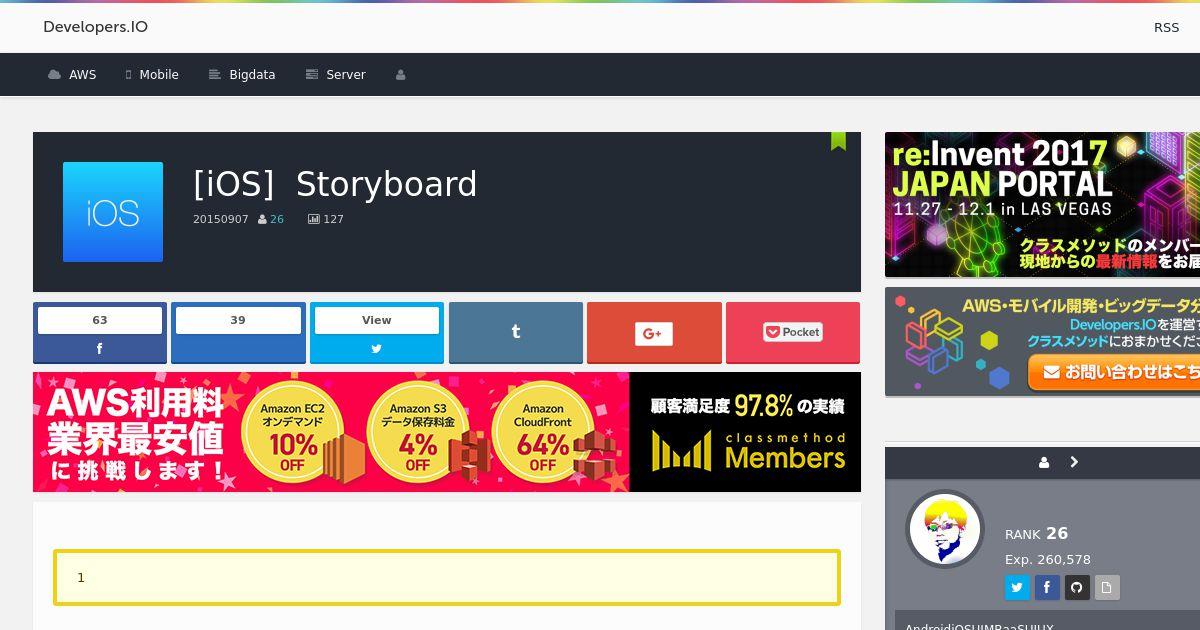Click the user icon in navigation bar
The image size is (1200, 630).
[x=401, y=75]
